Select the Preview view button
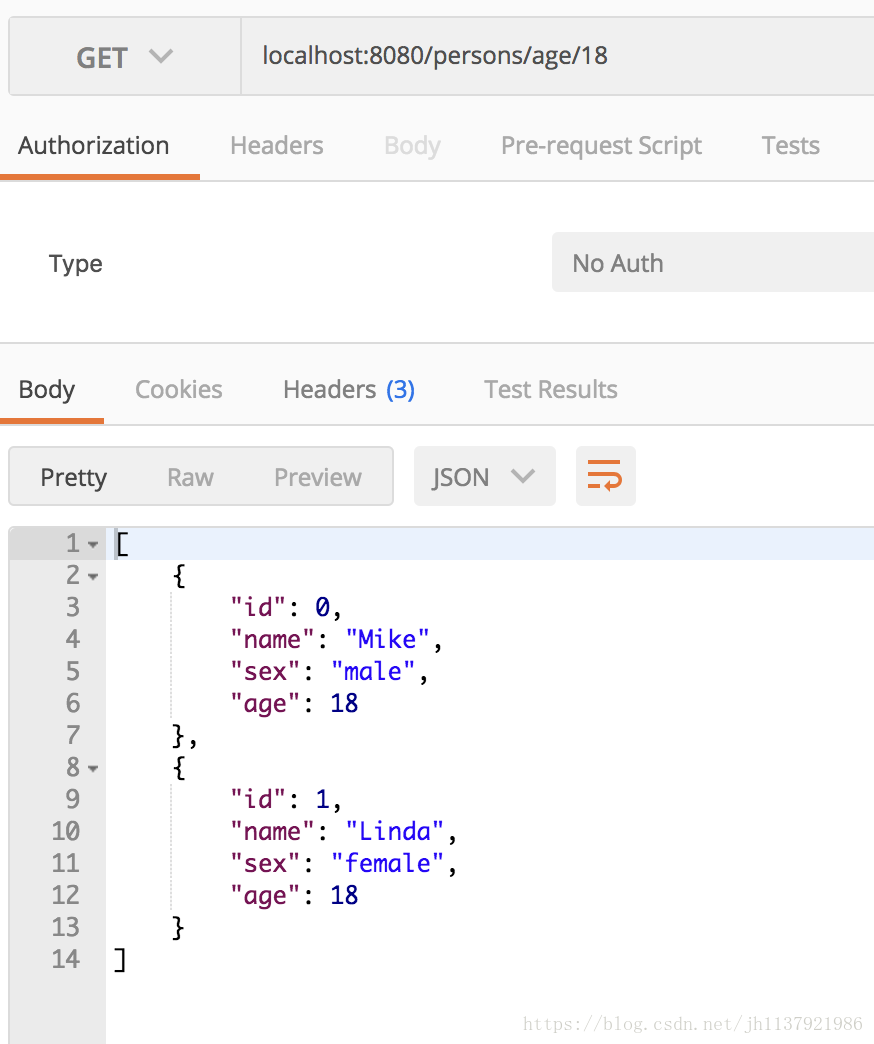Viewport: 874px width, 1044px height. coord(318,477)
